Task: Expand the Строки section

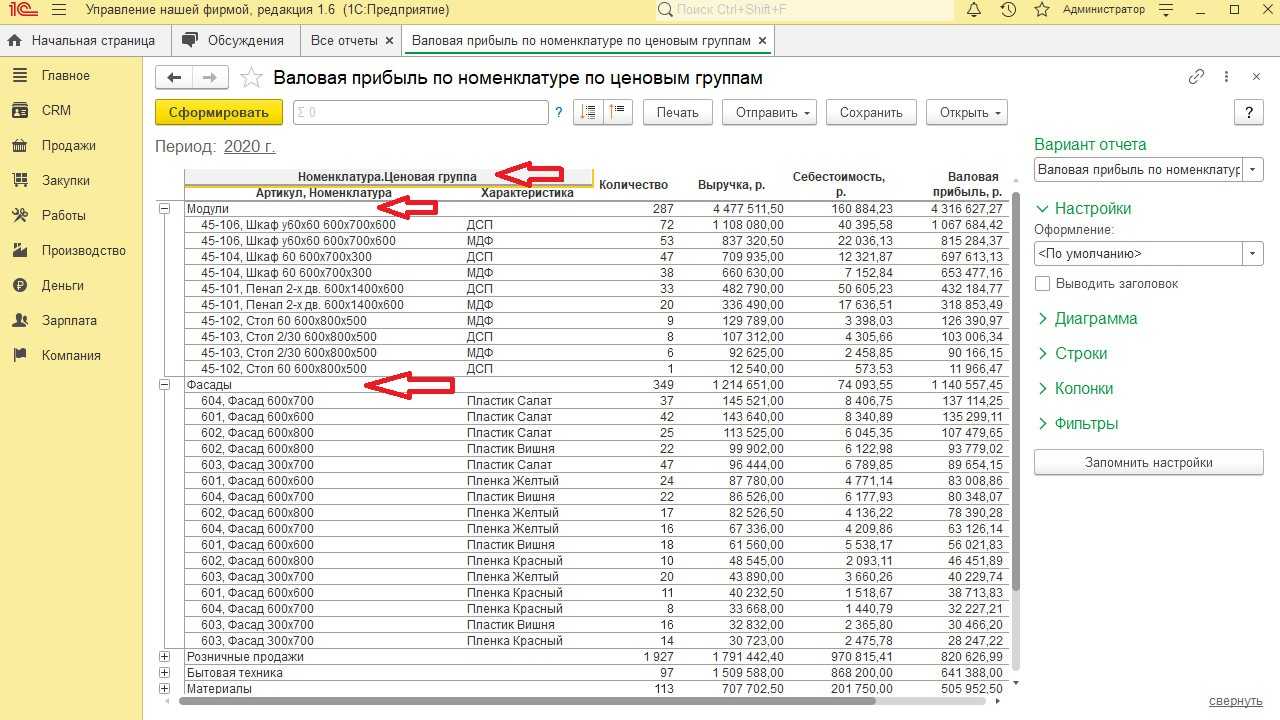Action: point(1071,353)
